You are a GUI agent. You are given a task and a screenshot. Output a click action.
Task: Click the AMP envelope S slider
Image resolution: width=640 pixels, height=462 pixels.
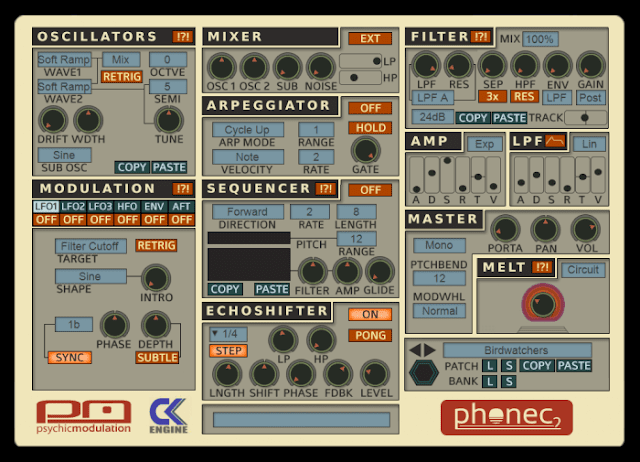pyautogui.click(x=447, y=175)
